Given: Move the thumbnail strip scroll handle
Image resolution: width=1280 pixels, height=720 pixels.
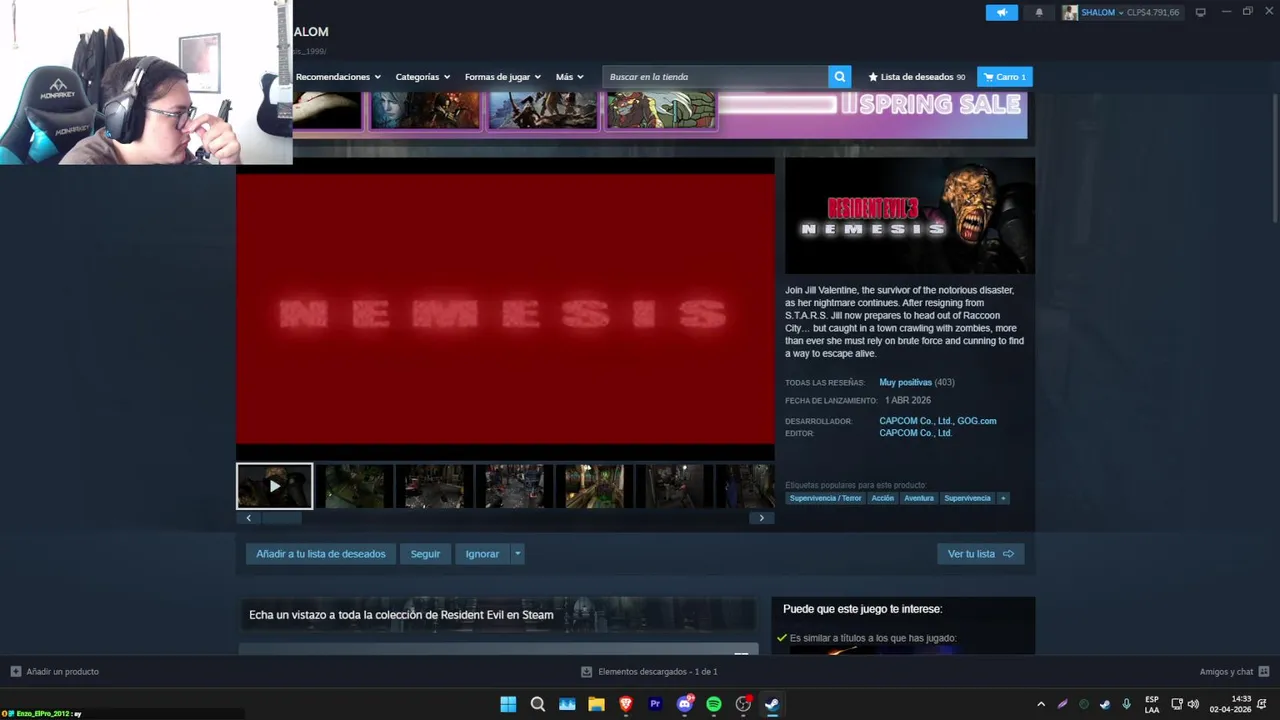Looking at the screenshot, I should (x=282, y=518).
